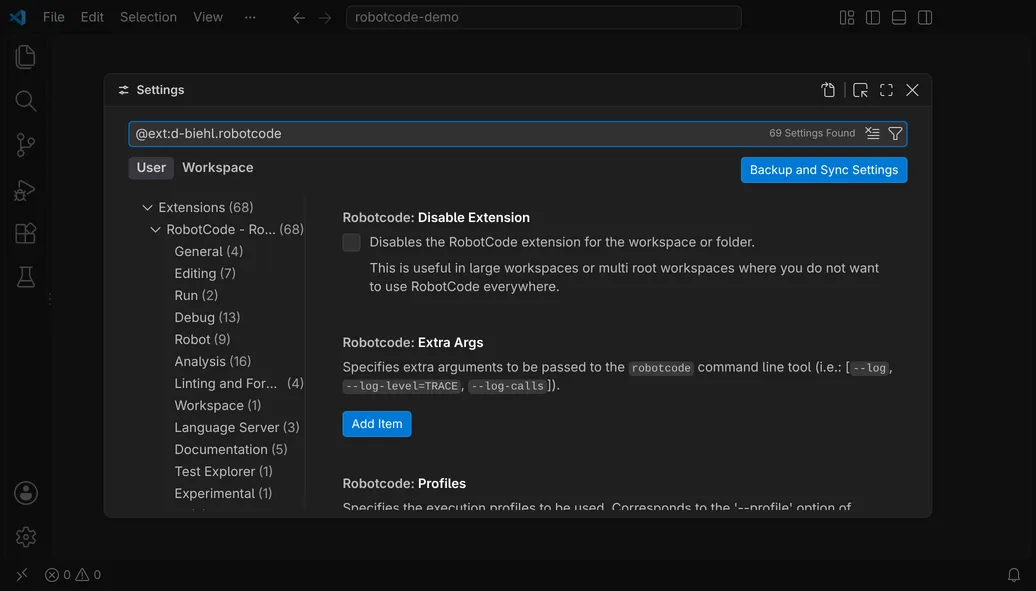This screenshot has height=591, width=1036.
Task: Close the Settings modal editor
Action: 912,90
